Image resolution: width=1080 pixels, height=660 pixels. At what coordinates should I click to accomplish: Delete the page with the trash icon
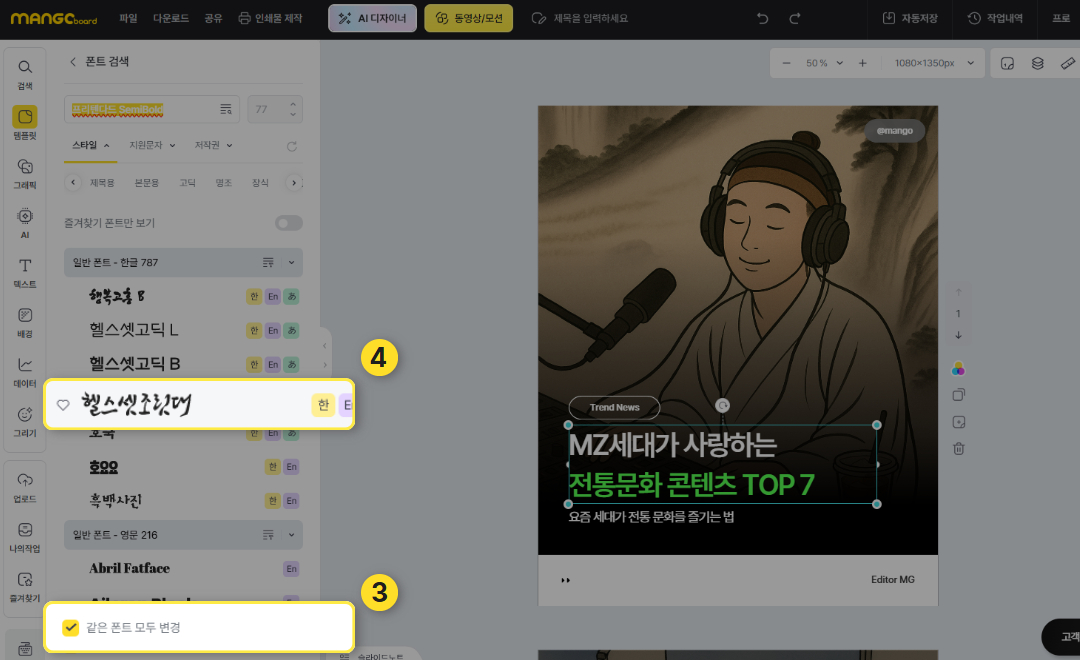pyautogui.click(x=958, y=449)
